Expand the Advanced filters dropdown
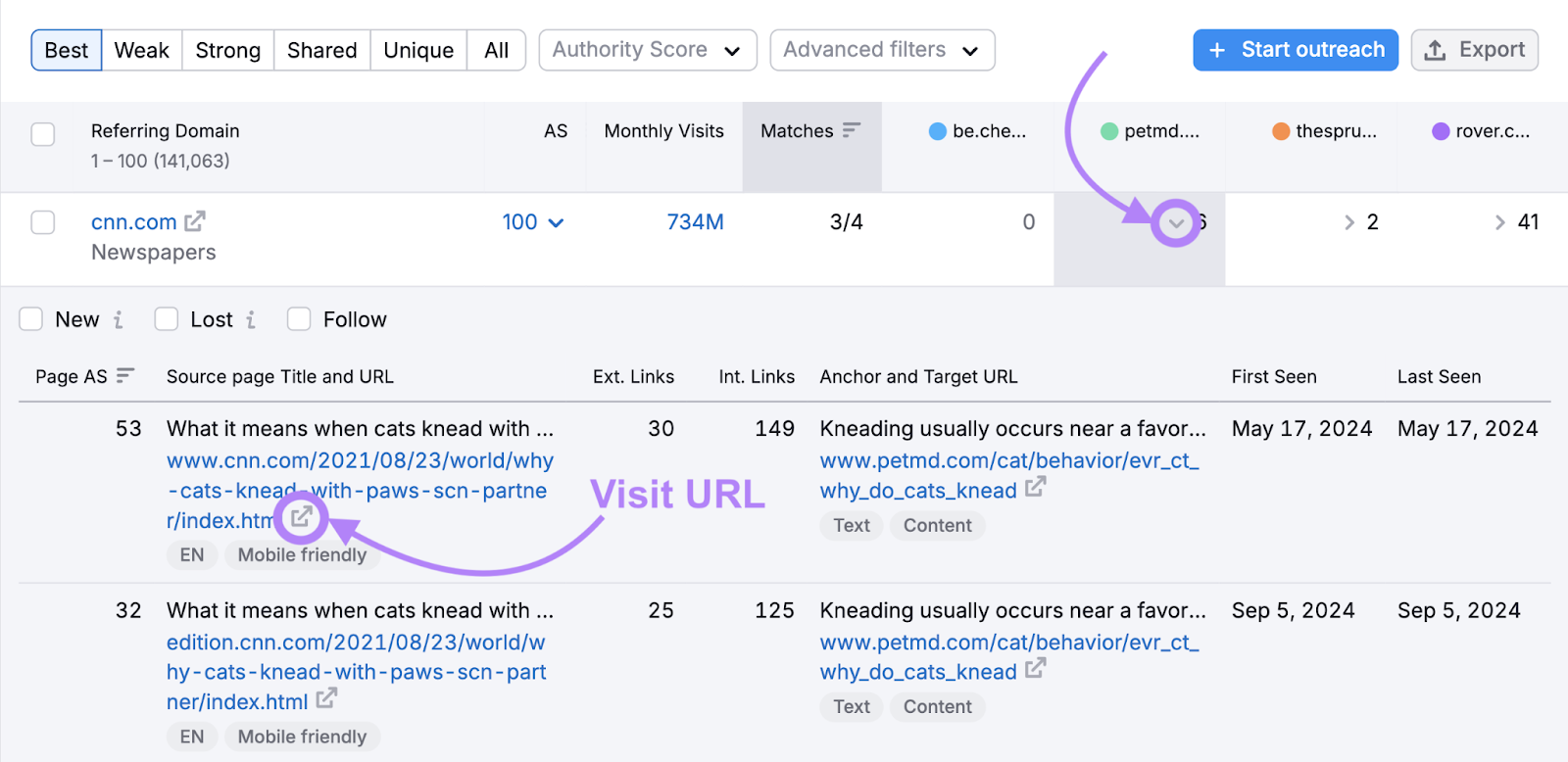The width and height of the screenshot is (1568, 762). click(x=881, y=50)
